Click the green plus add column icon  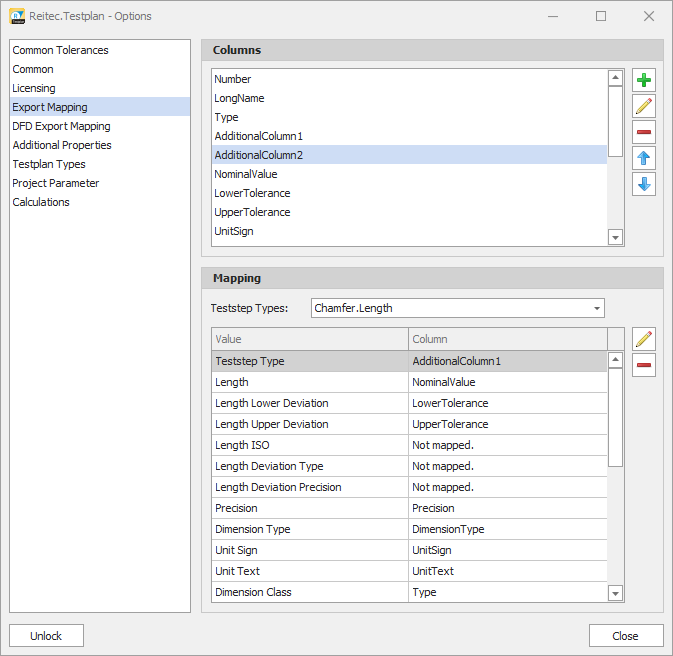(x=644, y=81)
